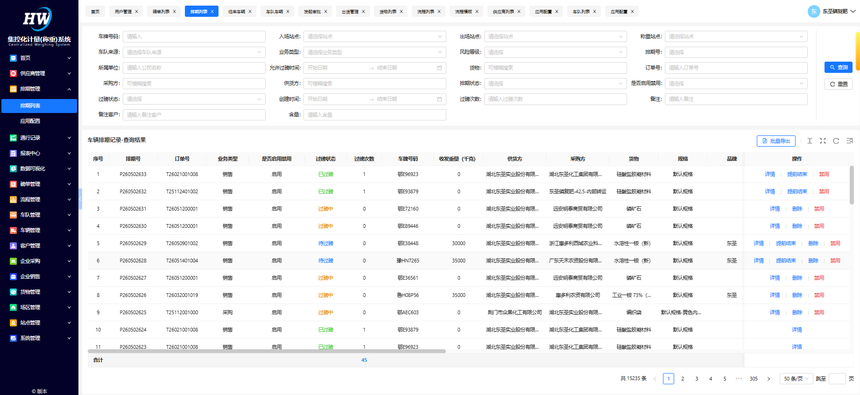
Task: Click the 首页 sidebar menu icon
Action: pyautogui.click(x=13, y=58)
